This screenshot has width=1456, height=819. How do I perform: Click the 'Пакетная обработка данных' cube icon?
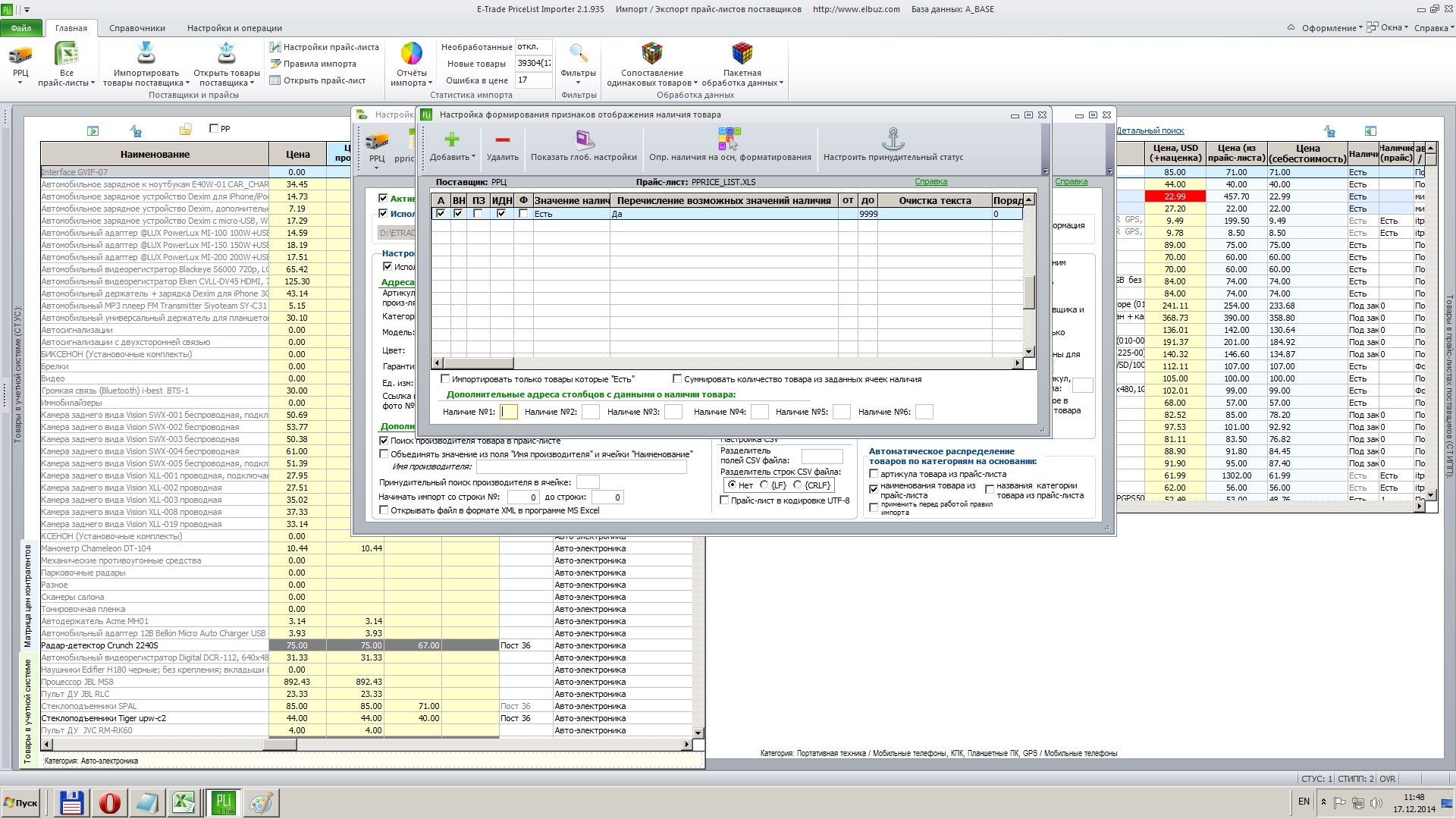pos(742,53)
